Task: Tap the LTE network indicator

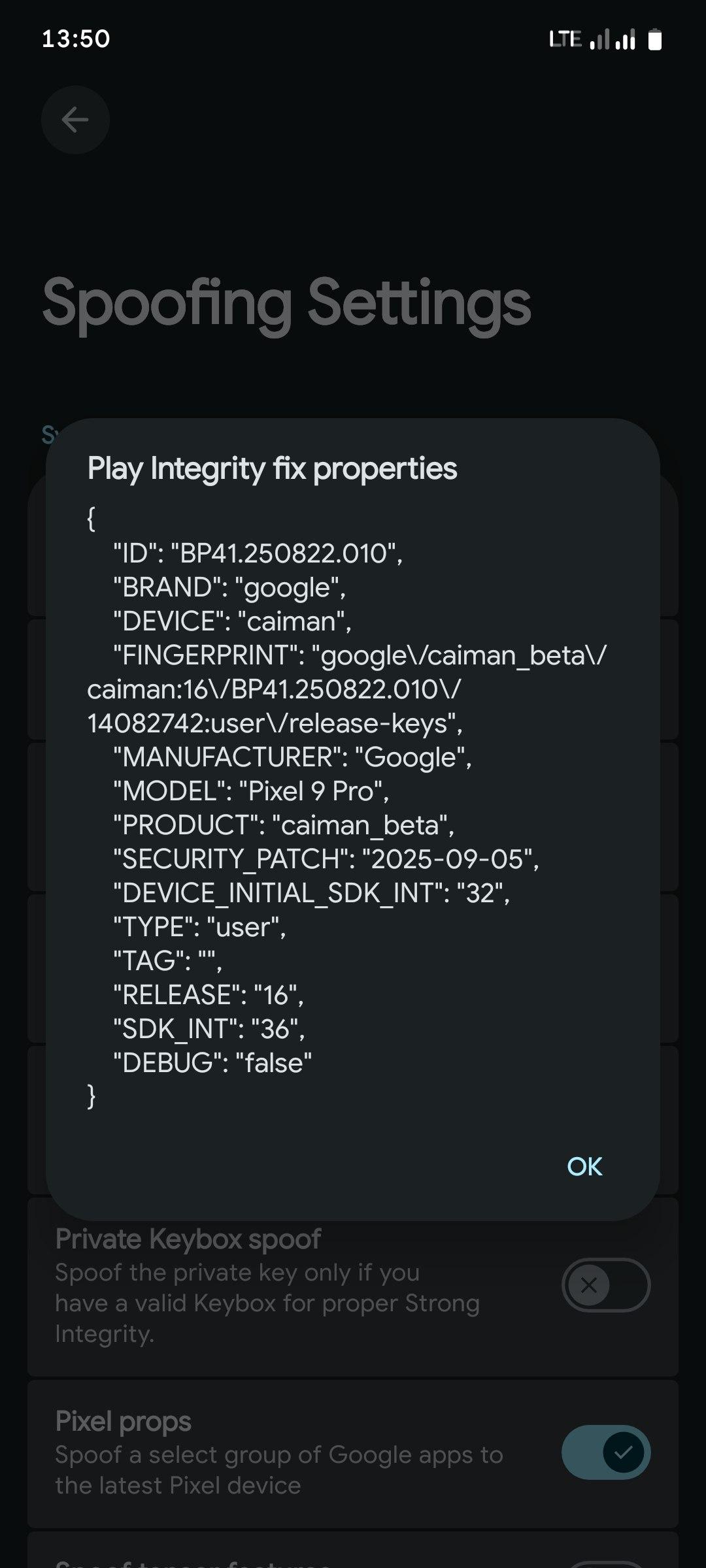Action: (565, 39)
